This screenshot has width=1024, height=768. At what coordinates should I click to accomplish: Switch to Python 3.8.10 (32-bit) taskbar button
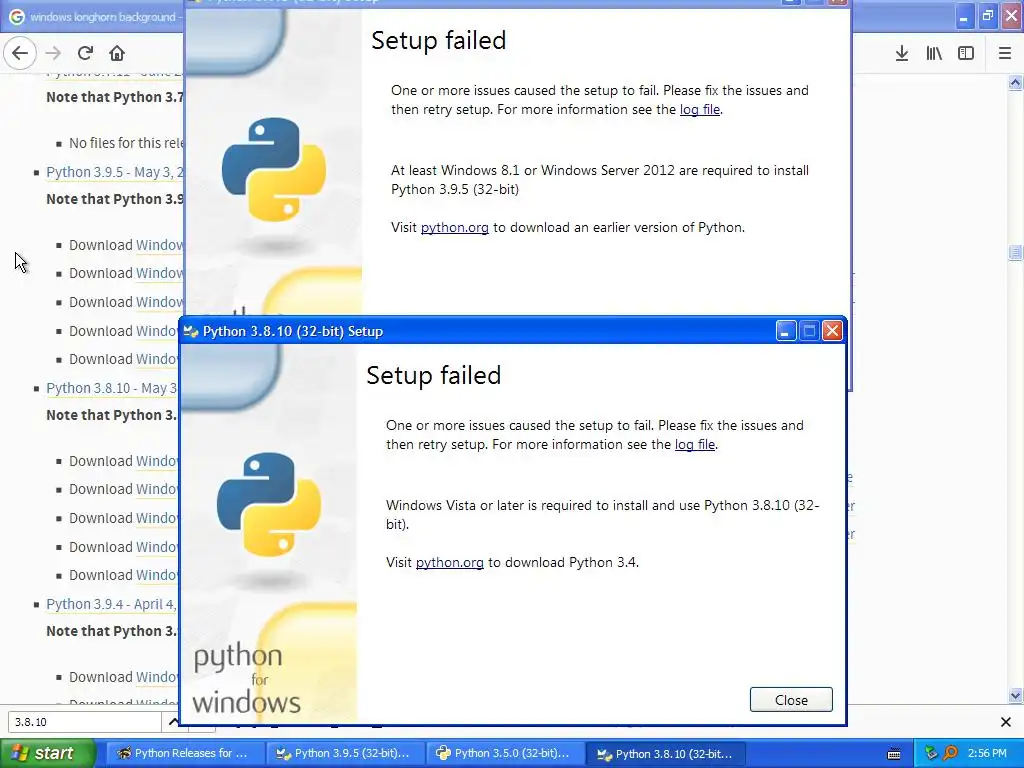click(x=665, y=753)
